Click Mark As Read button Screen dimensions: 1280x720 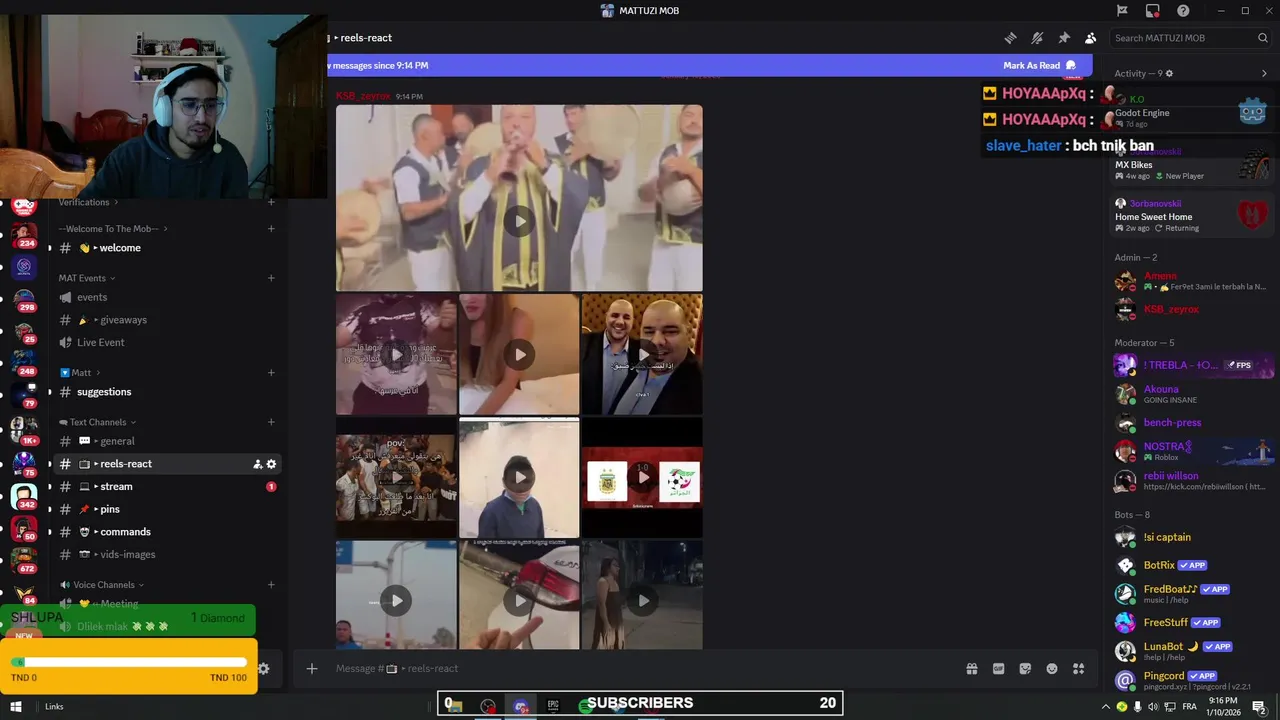pyautogui.click(x=1040, y=65)
